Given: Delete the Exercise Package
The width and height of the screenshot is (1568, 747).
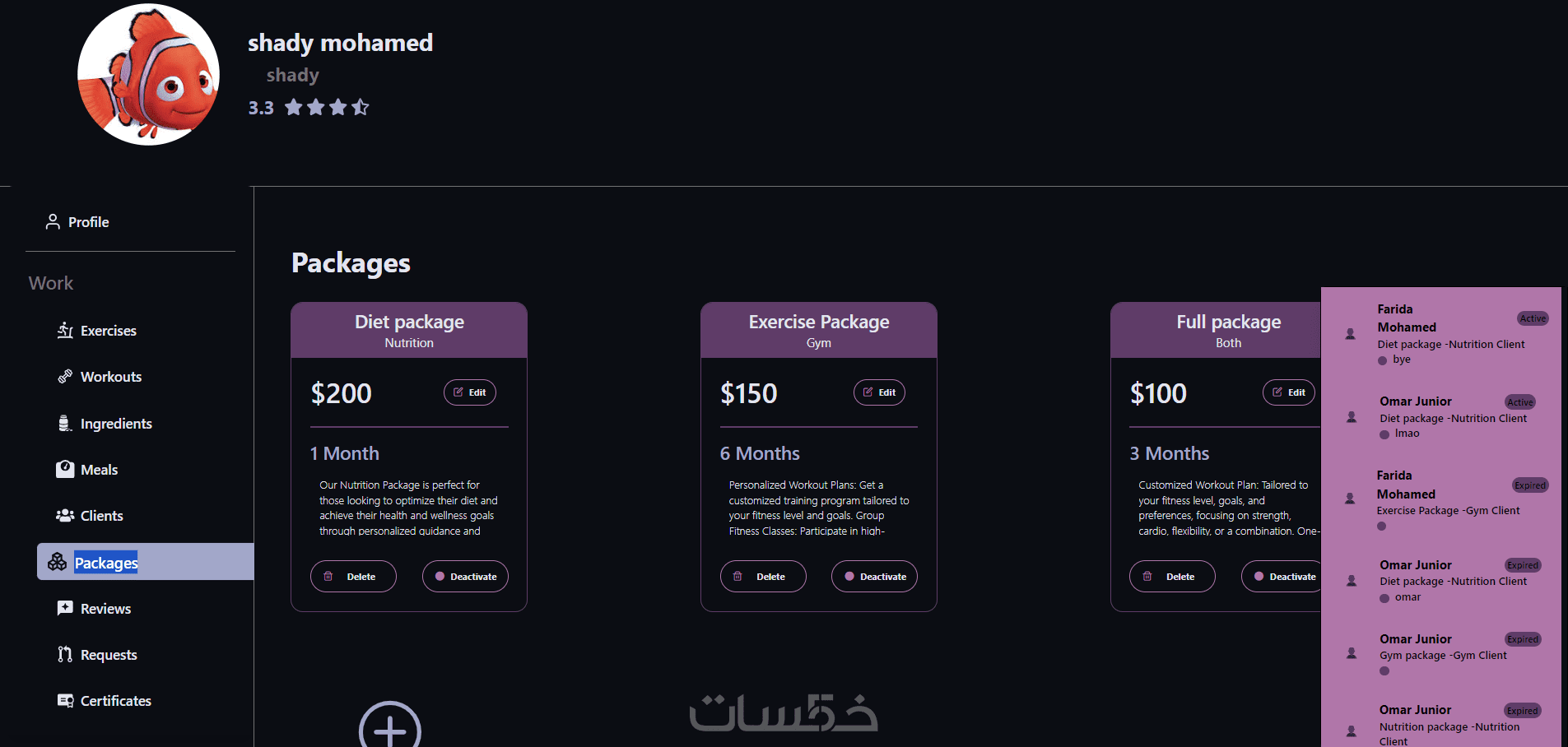Looking at the screenshot, I should pos(763,577).
